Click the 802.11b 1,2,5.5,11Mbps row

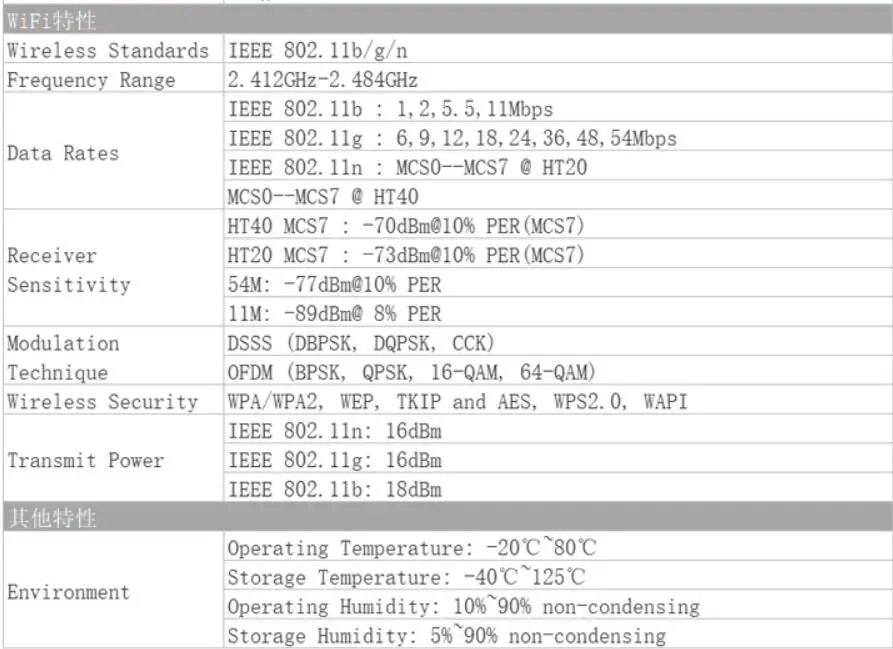click(x=391, y=109)
